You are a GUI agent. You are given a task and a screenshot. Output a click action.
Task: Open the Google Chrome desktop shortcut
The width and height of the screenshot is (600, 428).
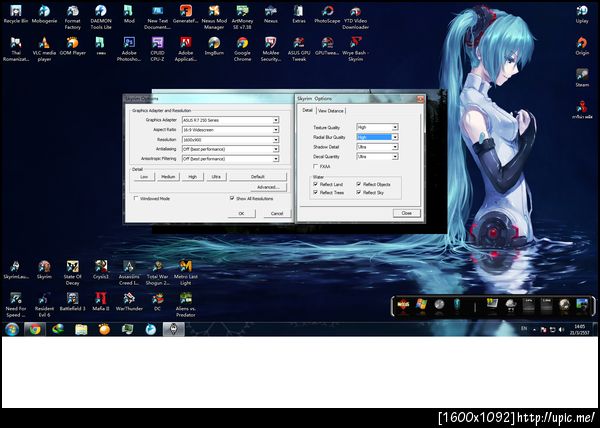[x=242, y=49]
